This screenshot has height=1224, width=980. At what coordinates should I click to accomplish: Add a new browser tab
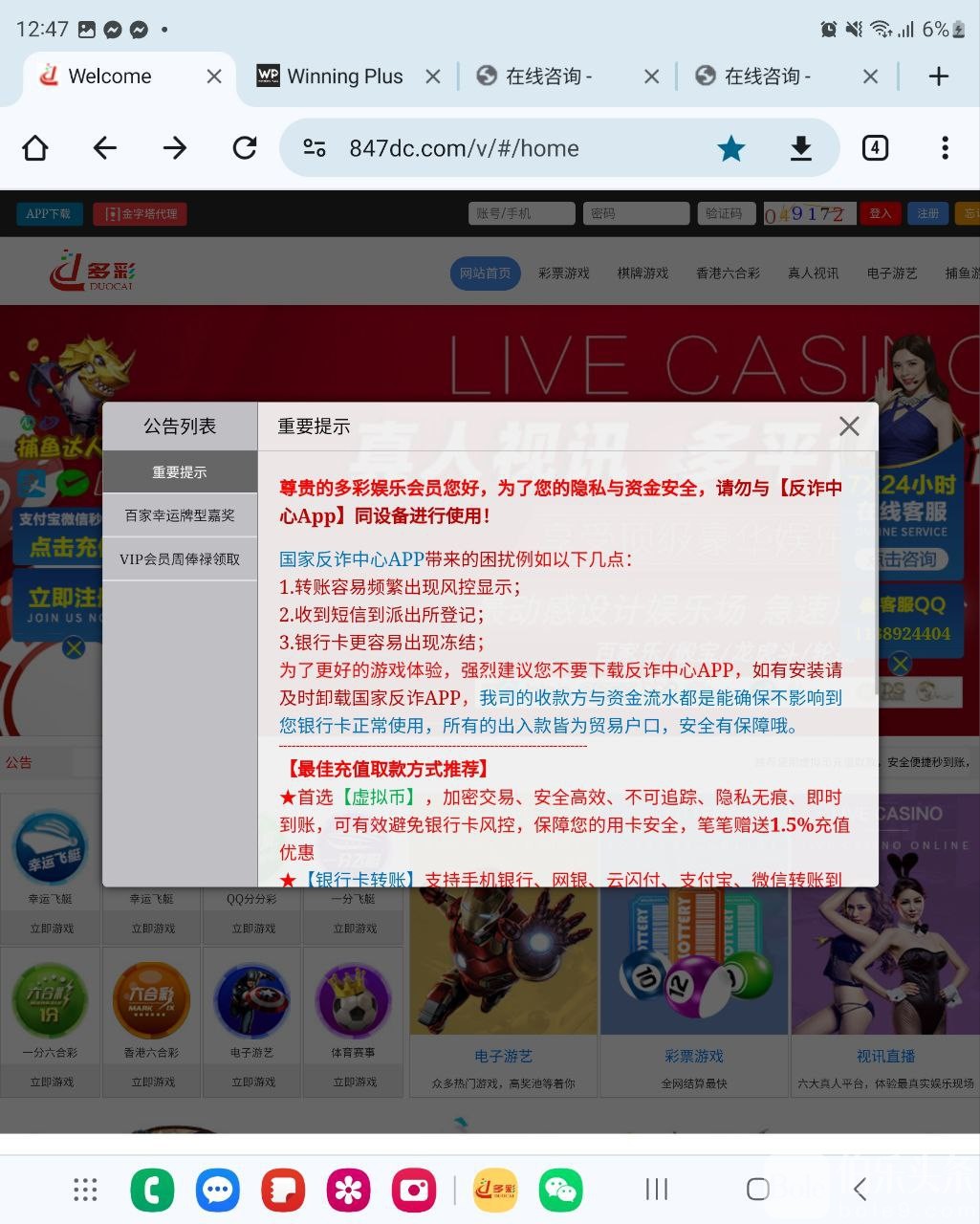point(939,76)
